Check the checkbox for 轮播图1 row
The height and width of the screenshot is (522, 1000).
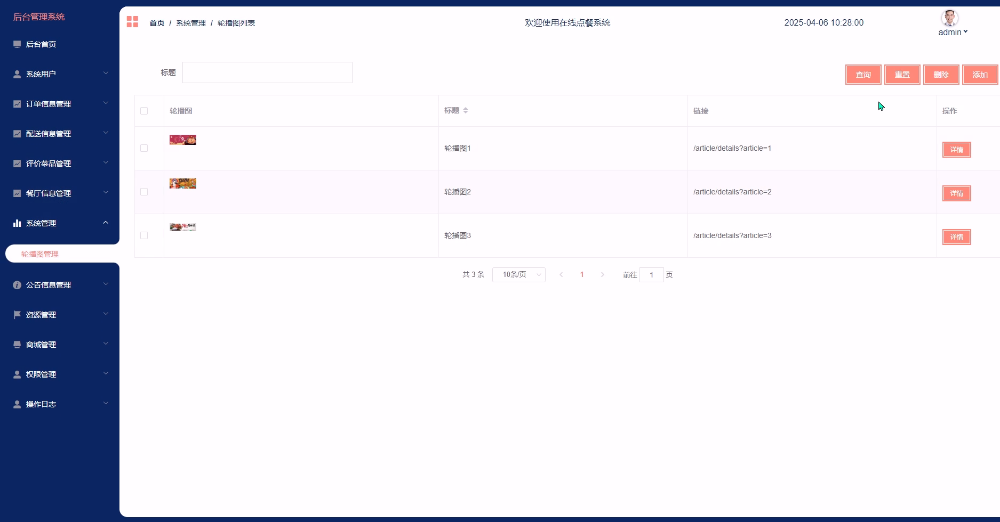click(144, 148)
